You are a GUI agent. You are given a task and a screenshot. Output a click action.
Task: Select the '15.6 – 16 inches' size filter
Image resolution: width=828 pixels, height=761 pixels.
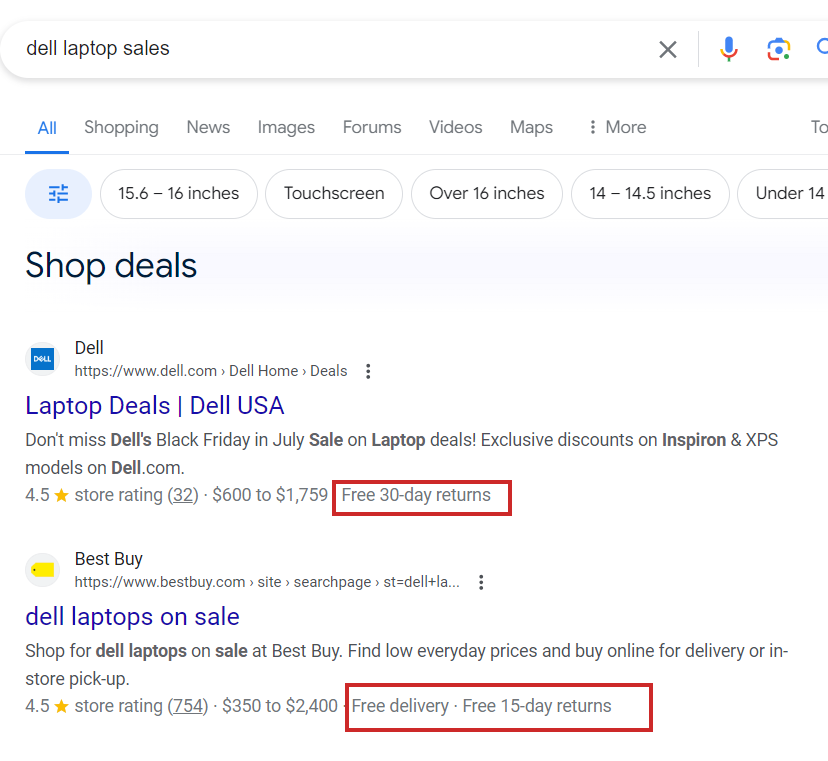coord(178,194)
